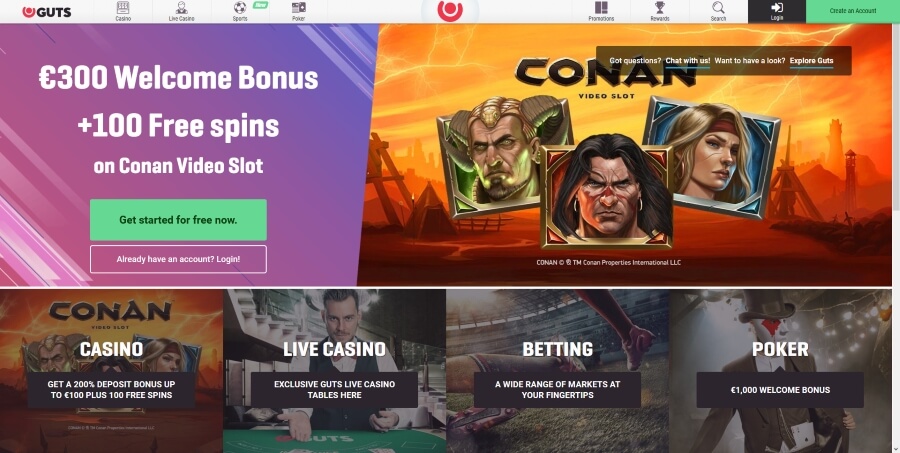Click the page vertical scrollbar

click(896, 115)
